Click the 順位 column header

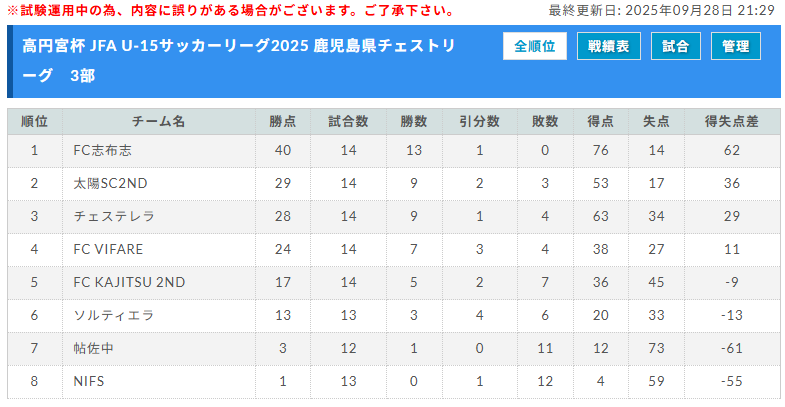click(x=34, y=122)
